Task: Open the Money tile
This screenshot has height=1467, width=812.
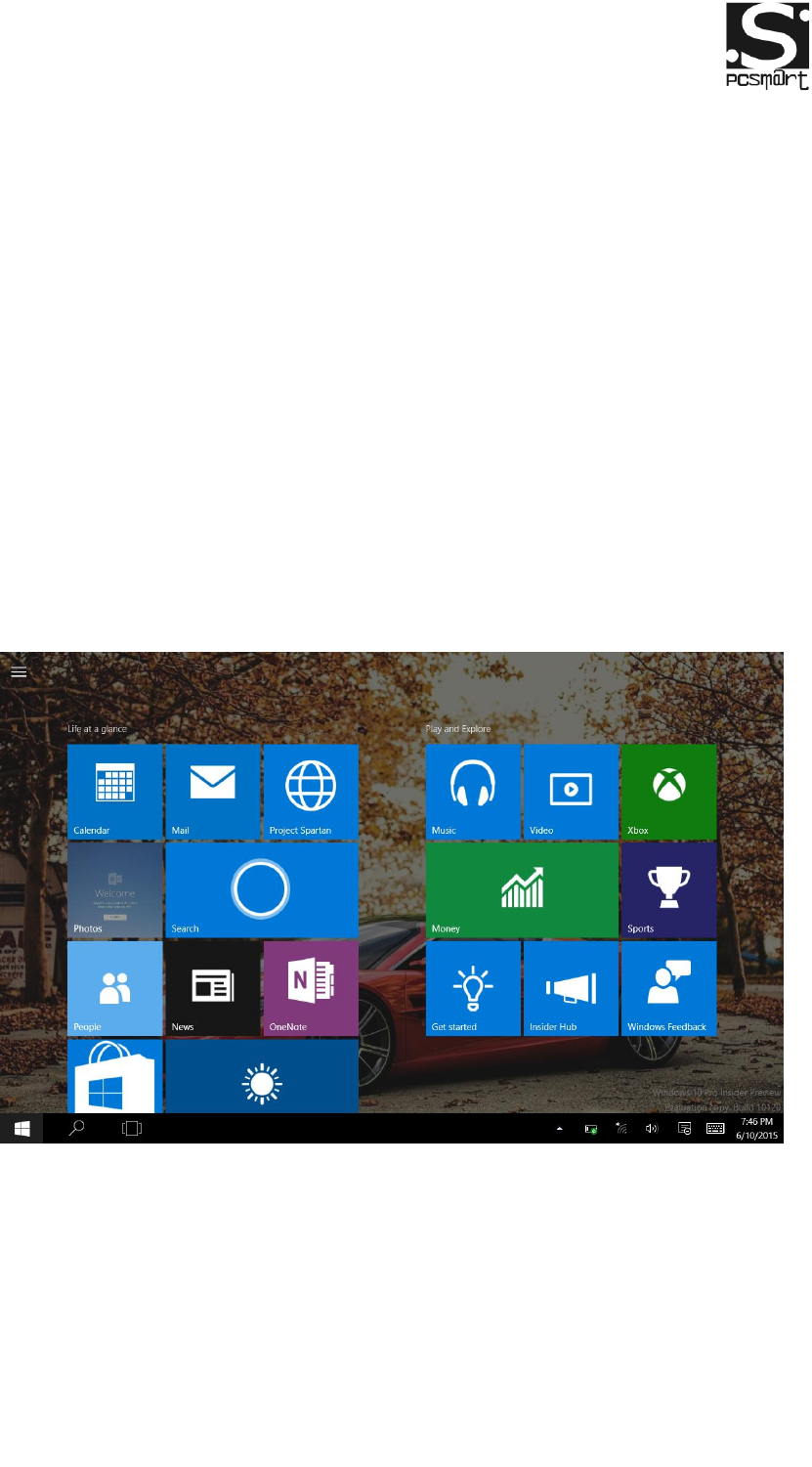Action: (x=523, y=890)
